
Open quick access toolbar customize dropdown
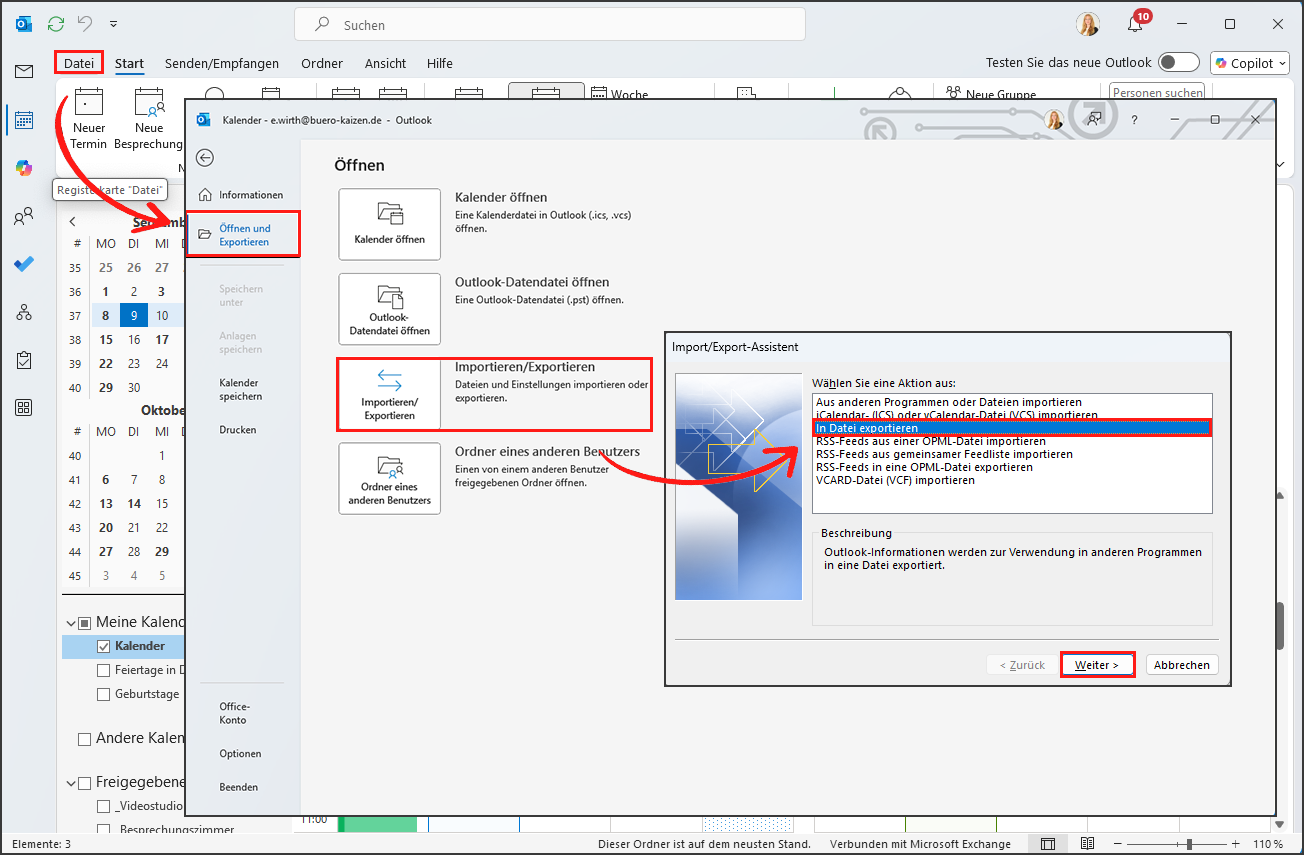[x=112, y=23]
